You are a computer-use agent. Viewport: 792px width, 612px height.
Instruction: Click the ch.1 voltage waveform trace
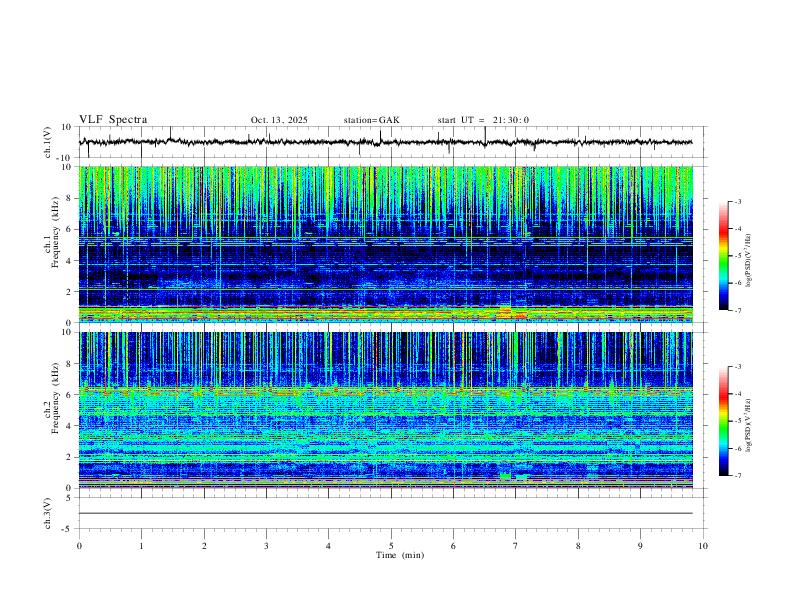tap(385, 142)
